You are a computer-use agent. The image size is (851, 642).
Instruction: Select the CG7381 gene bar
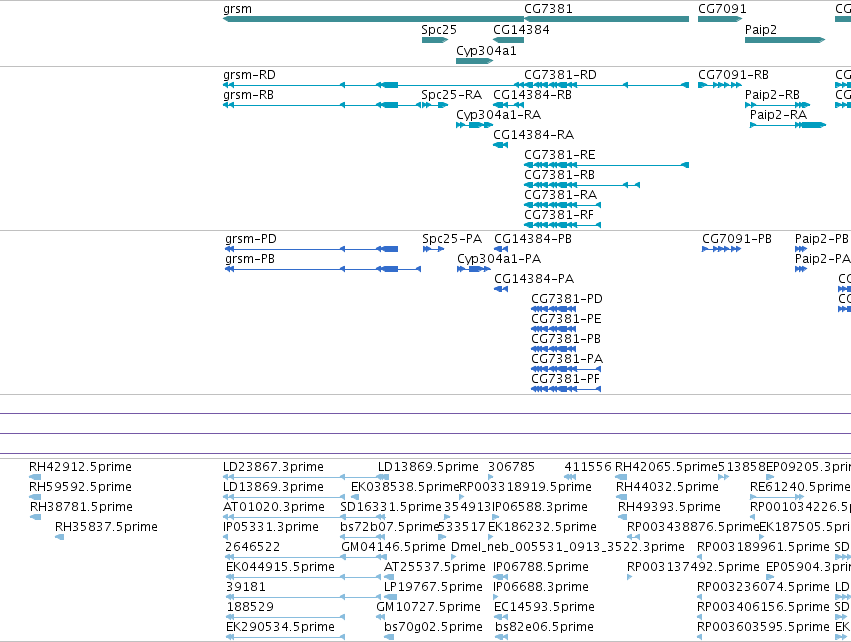tap(607, 19)
